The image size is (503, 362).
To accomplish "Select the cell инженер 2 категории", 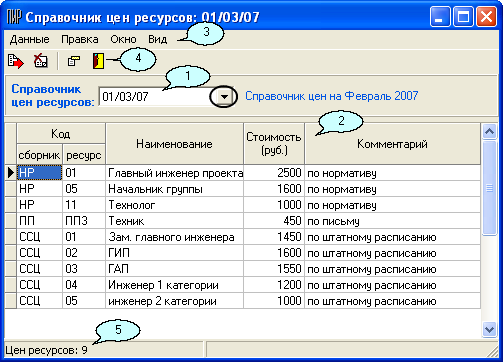I will pos(175,301).
